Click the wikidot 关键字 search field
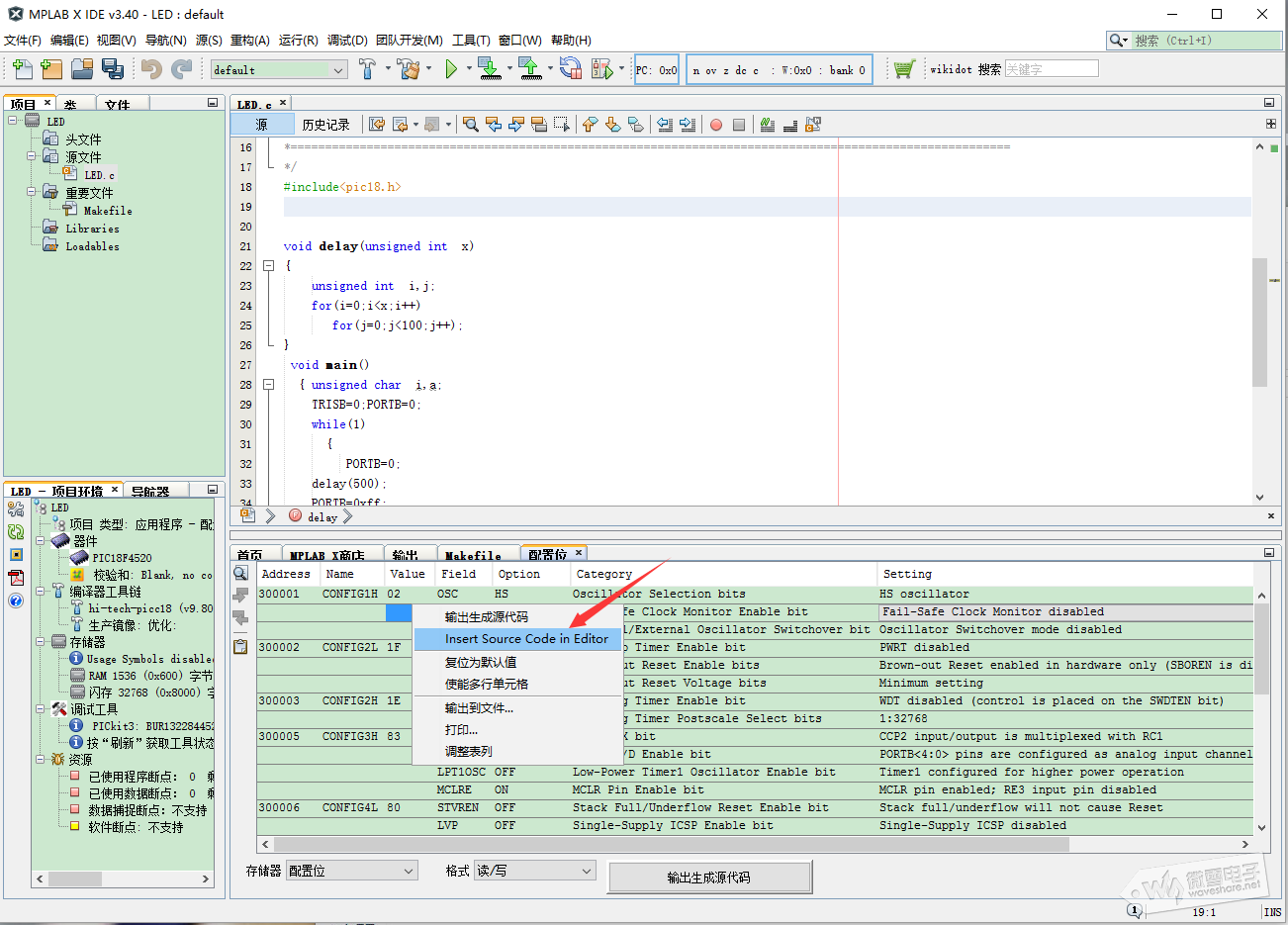Screen dimensions: 1288x925 pyautogui.click(x=1052, y=68)
